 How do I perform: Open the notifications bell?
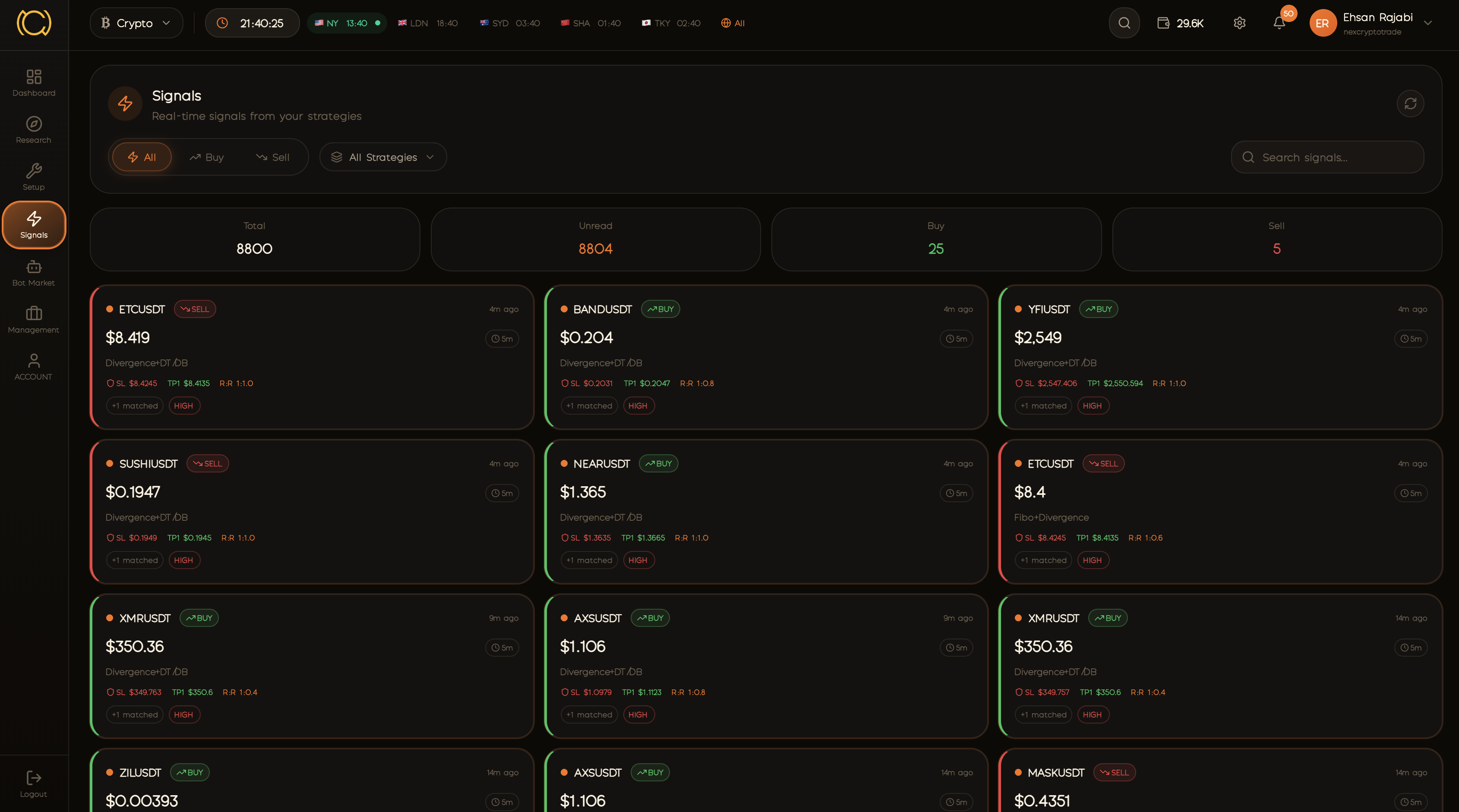click(1279, 23)
